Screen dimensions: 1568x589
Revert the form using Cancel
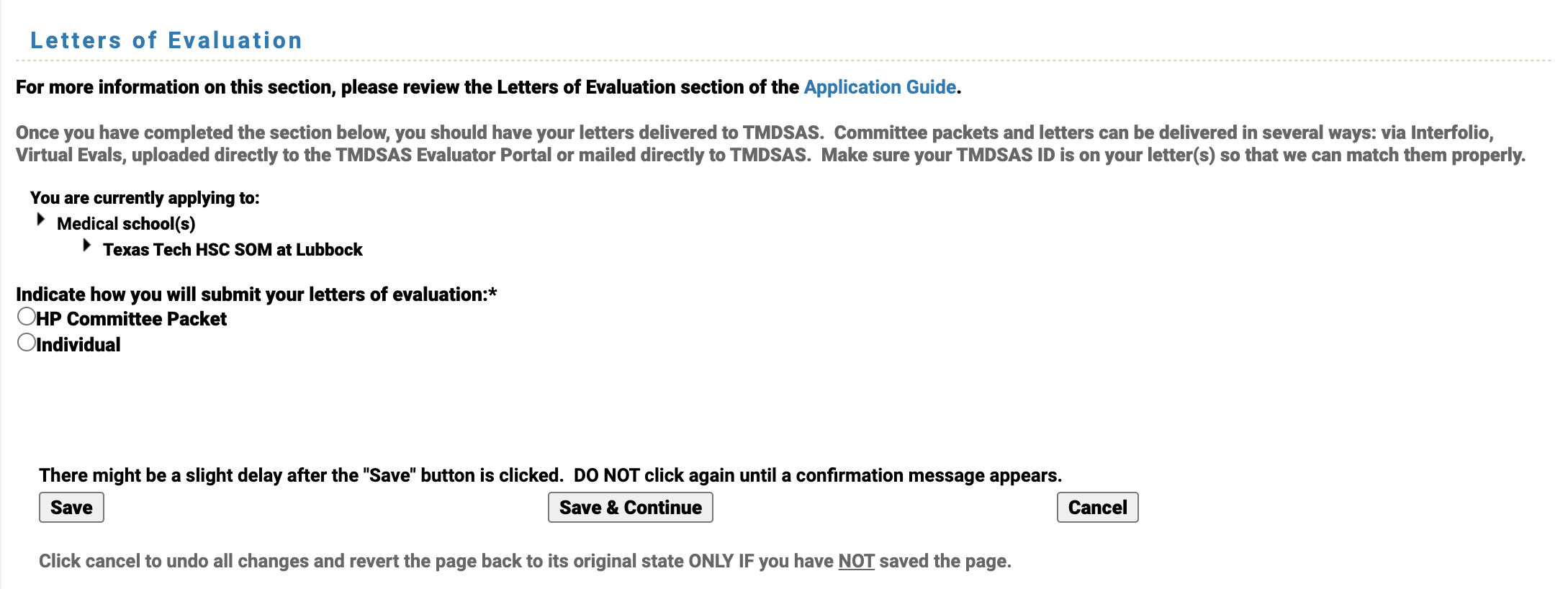pos(1096,507)
